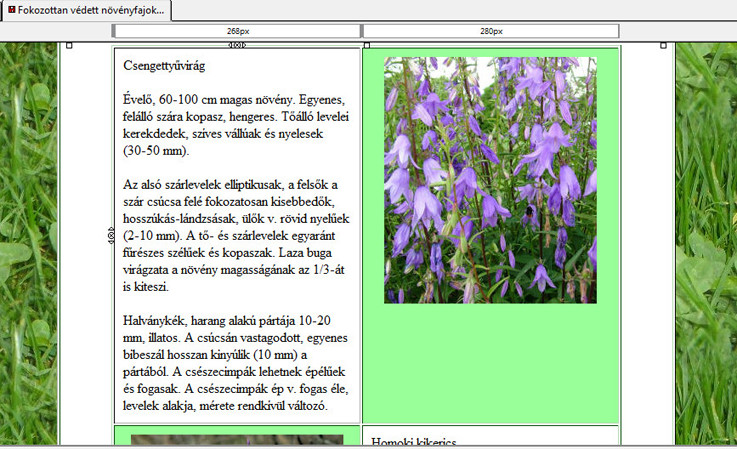Click the column resize handle at table top
The width and height of the screenshot is (737, 449).
[237, 45]
